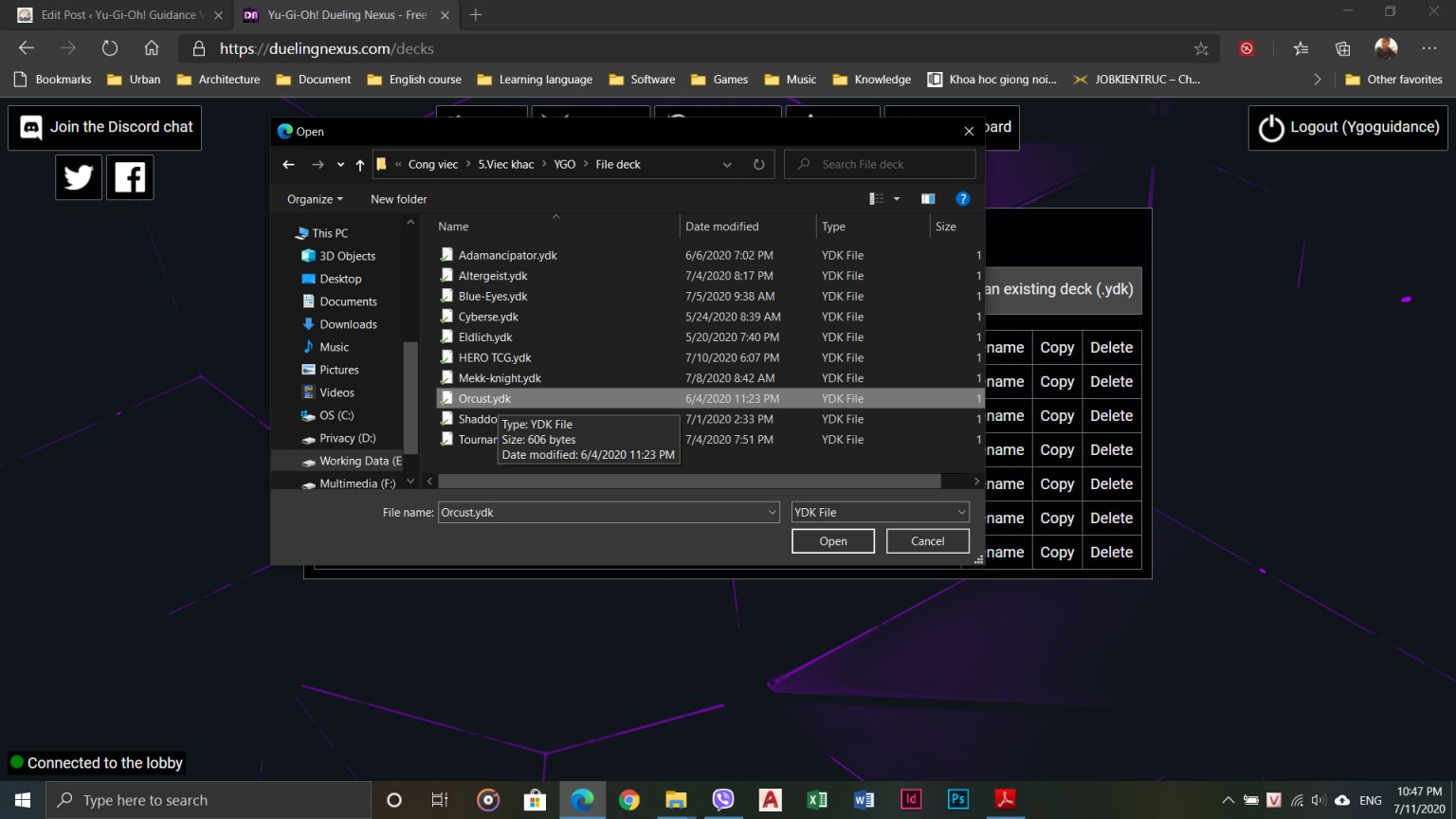Viewport: 1456px width, 819px height.
Task: Click the Discord logo icon
Action: (x=31, y=126)
